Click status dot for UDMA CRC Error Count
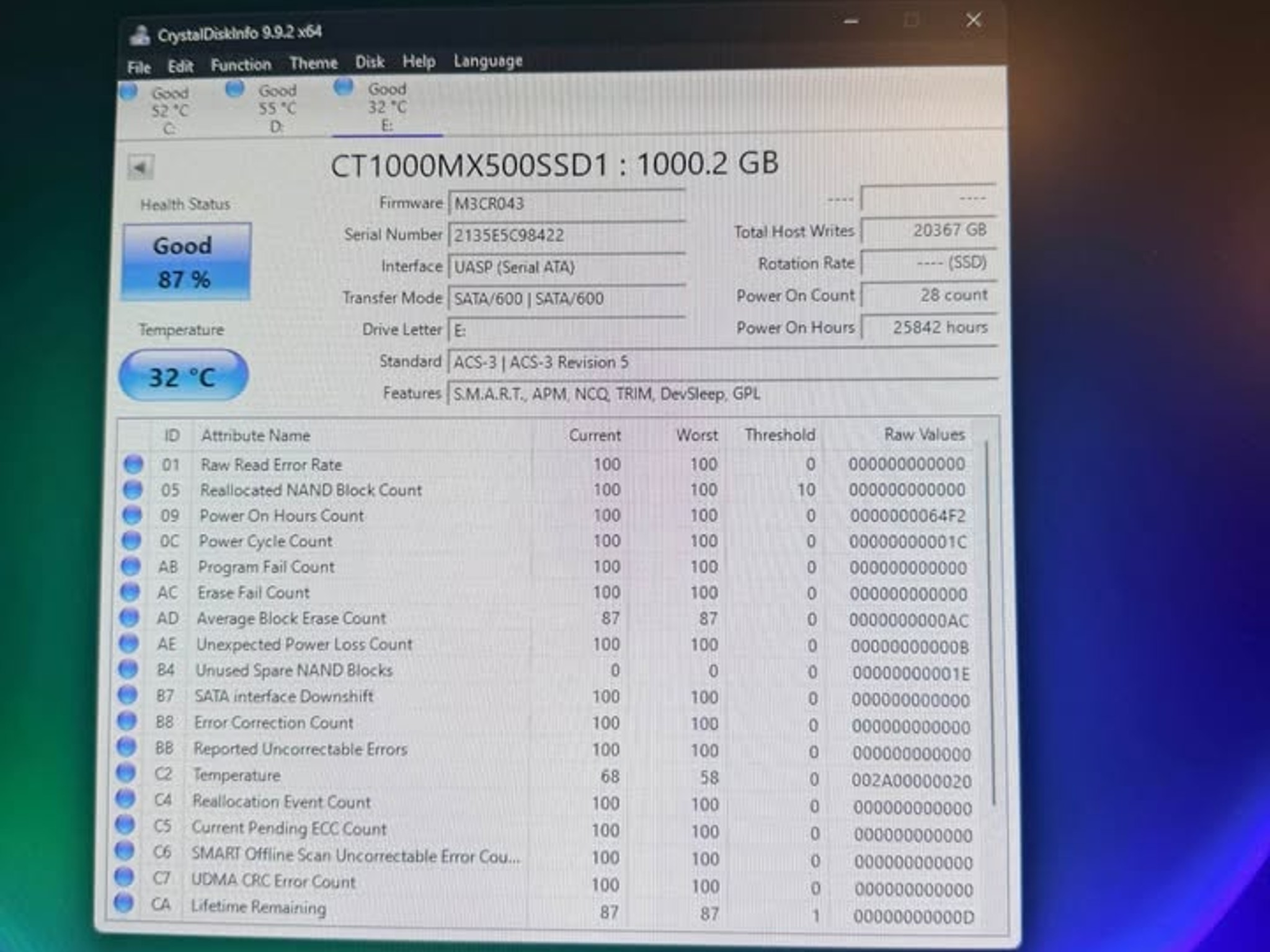Image resolution: width=1270 pixels, height=952 pixels. pos(125,878)
